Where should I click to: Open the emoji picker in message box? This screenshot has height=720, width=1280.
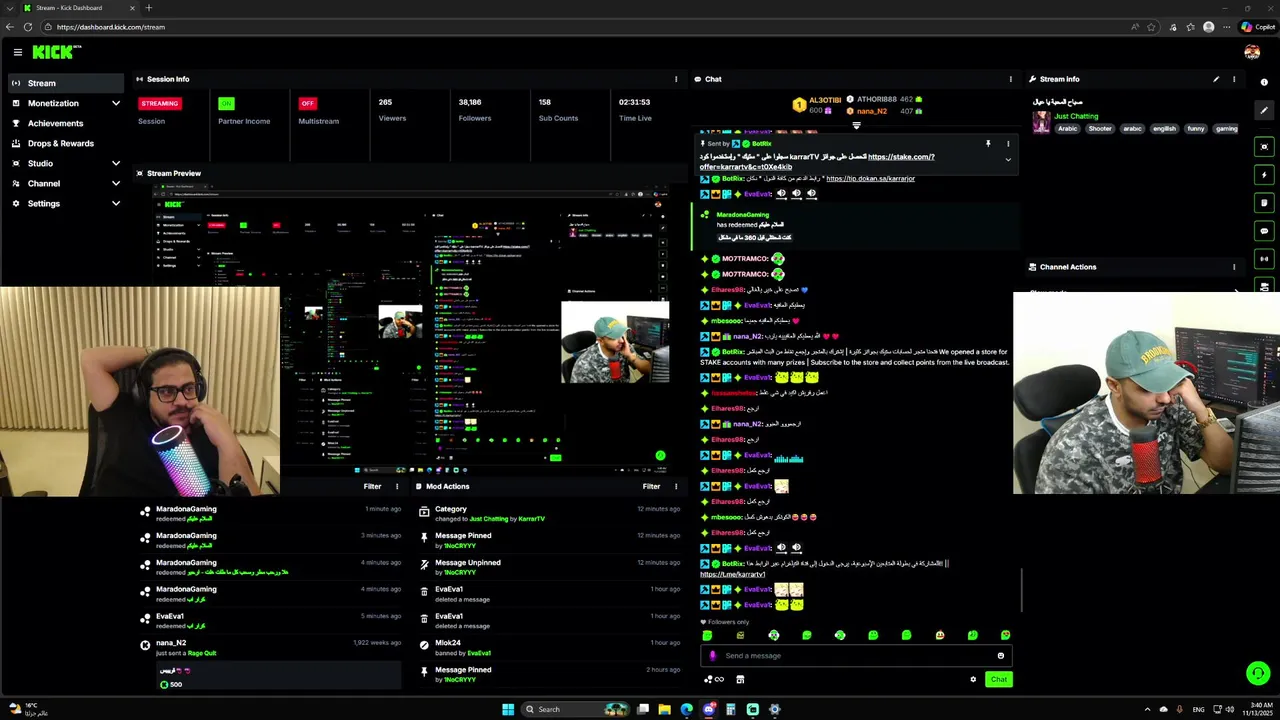click(1000, 656)
